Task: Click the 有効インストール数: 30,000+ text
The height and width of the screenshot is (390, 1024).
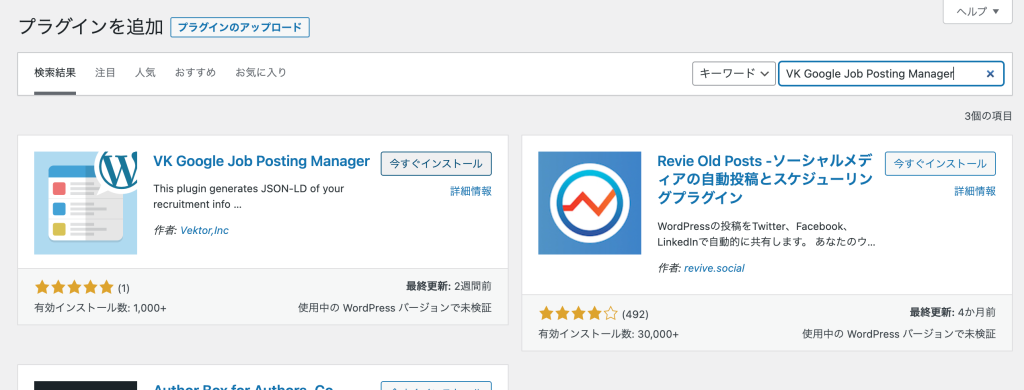Action: (609, 334)
